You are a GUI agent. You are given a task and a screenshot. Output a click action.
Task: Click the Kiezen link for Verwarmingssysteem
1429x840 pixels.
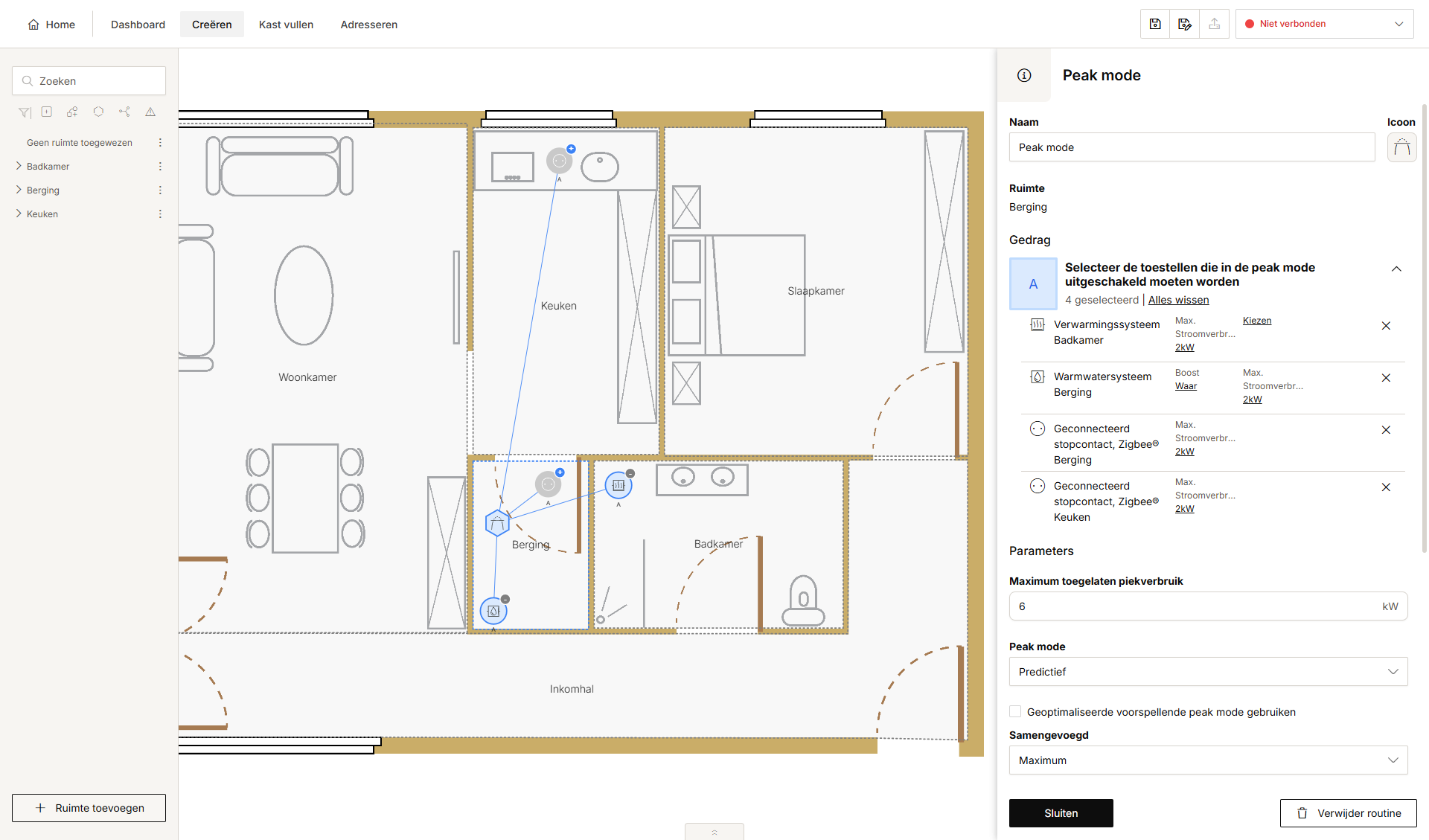pyautogui.click(x=1257, y=321)
